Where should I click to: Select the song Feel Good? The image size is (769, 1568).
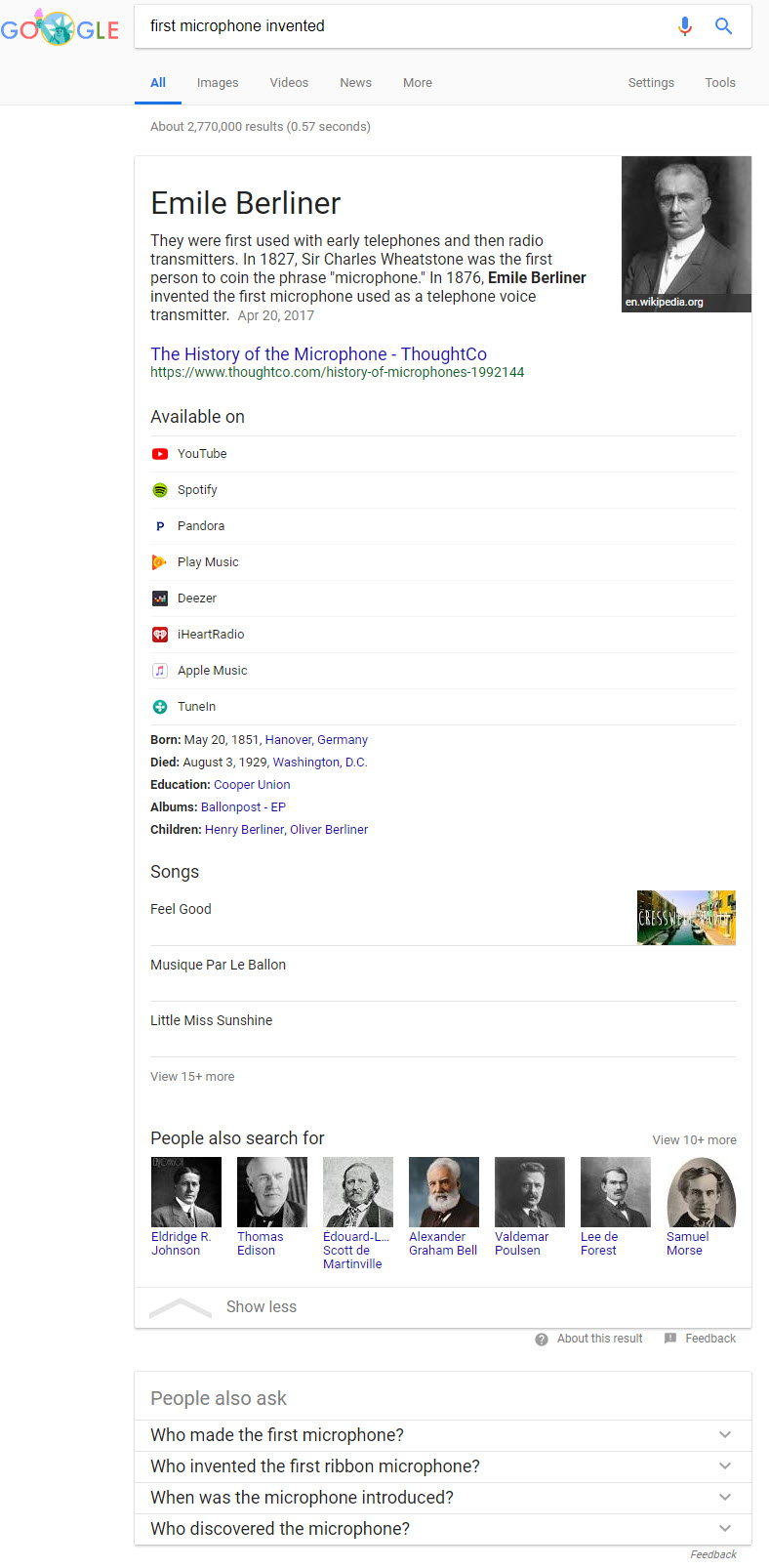tap(181, 909)
